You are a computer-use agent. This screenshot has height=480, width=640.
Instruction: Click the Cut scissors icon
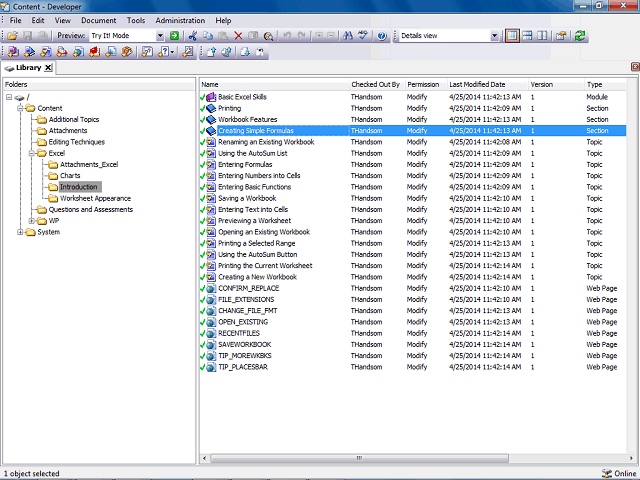tap(193, 36)
